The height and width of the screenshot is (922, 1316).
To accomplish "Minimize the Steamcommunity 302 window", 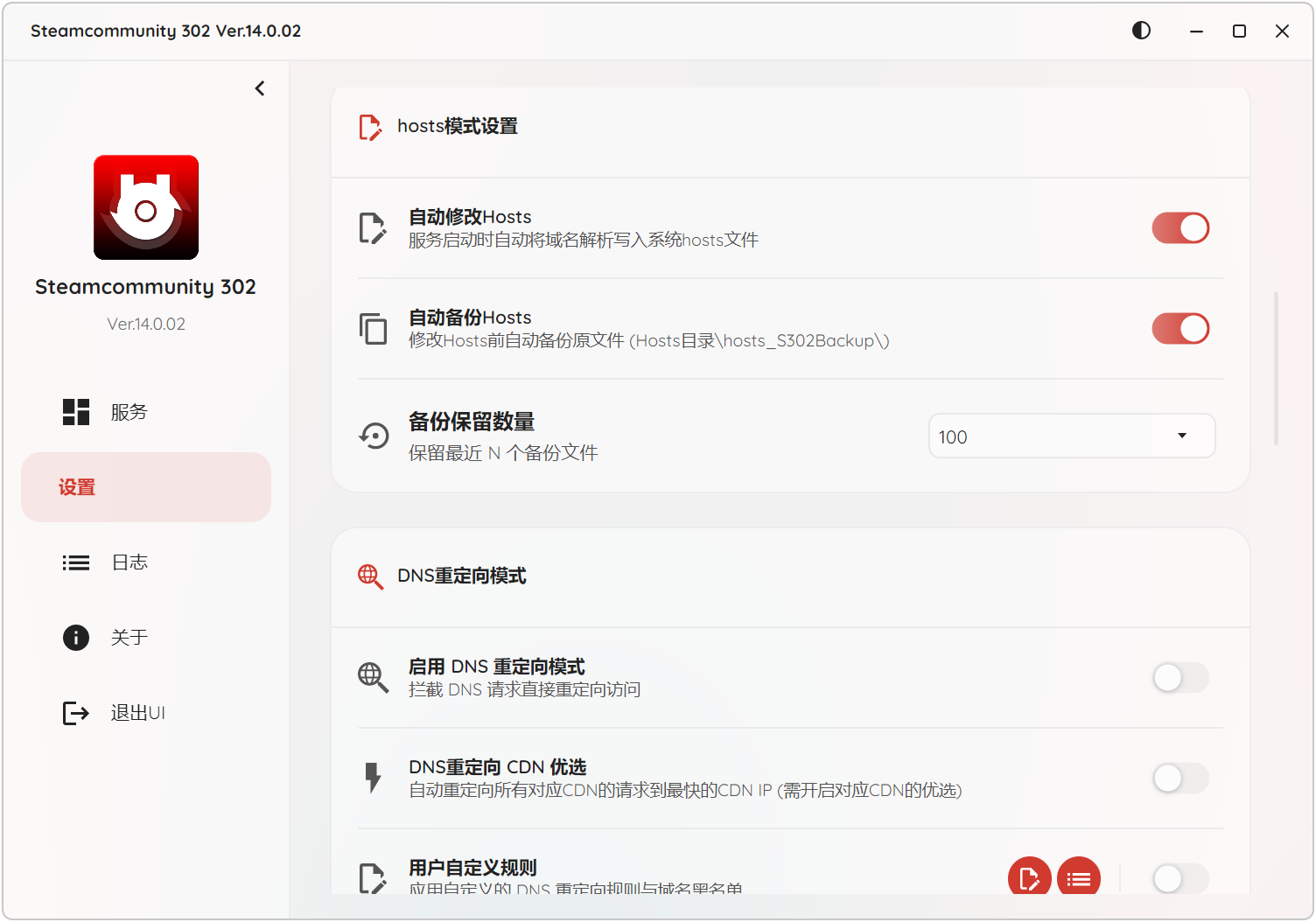I will pos(1196,31).
